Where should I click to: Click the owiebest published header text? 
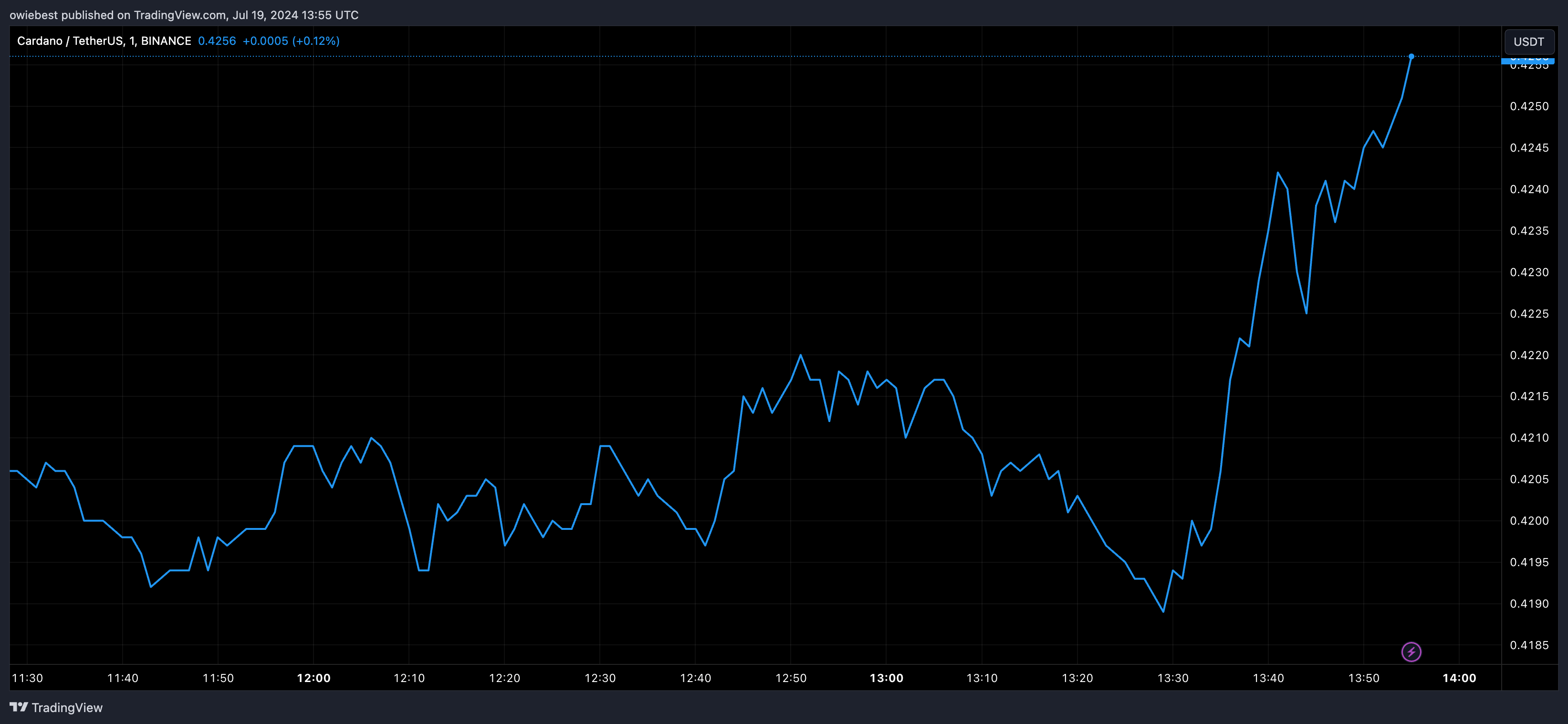pos(184,15)
